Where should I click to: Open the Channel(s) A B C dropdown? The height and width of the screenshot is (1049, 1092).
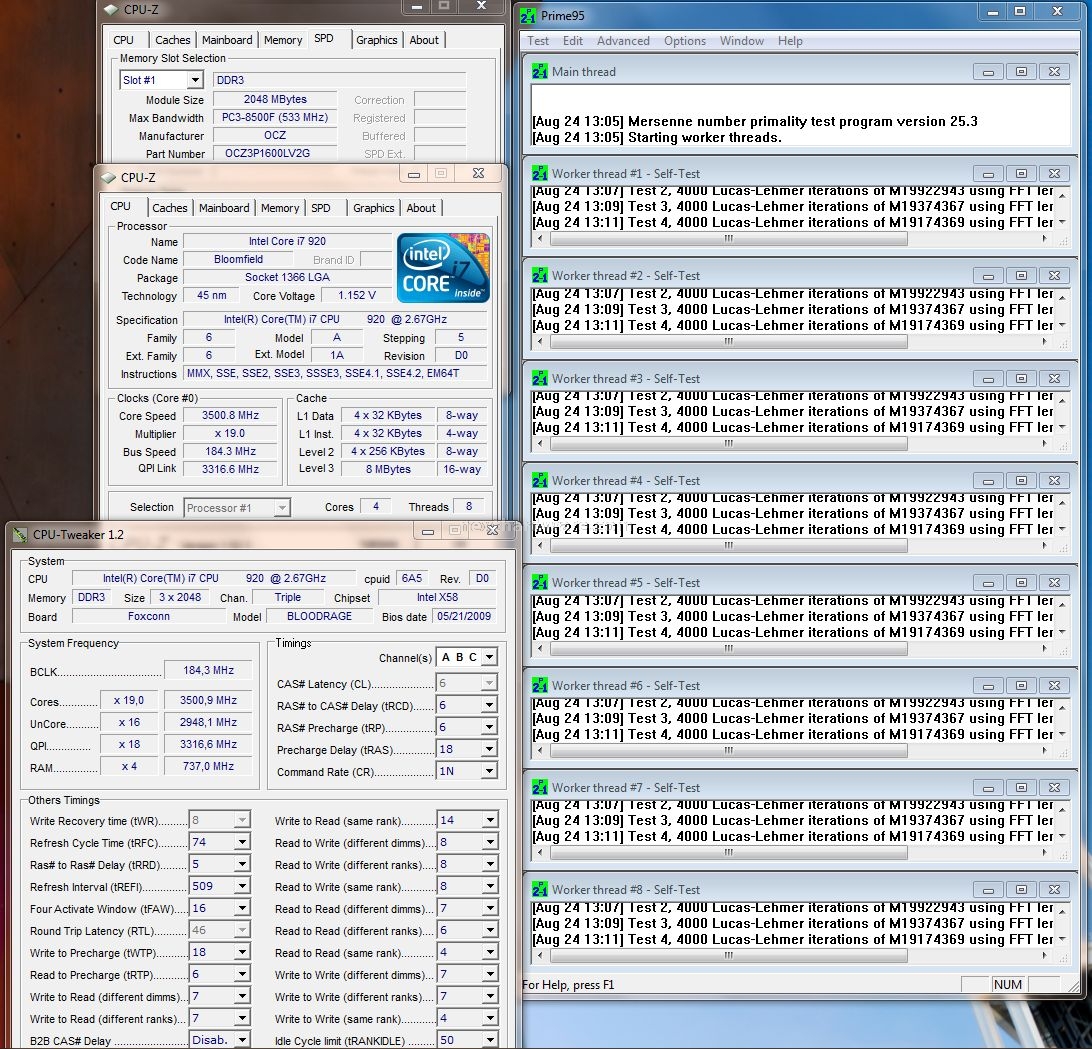[x=490, y=657]
